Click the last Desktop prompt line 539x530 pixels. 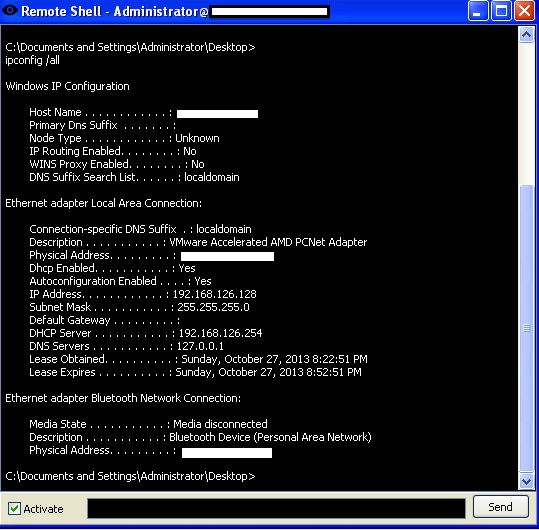130,476
